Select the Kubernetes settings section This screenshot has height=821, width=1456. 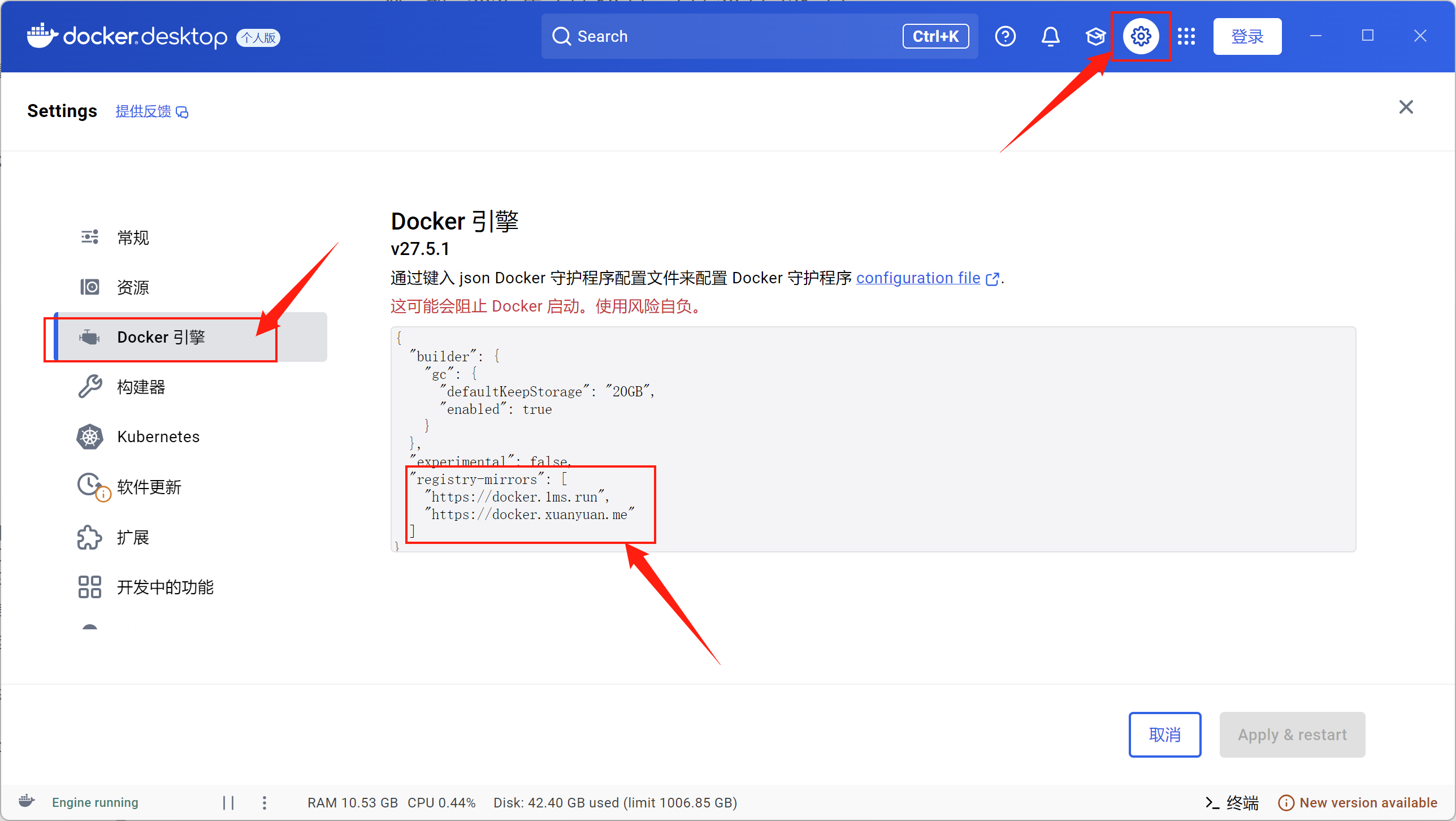(190, 437)
